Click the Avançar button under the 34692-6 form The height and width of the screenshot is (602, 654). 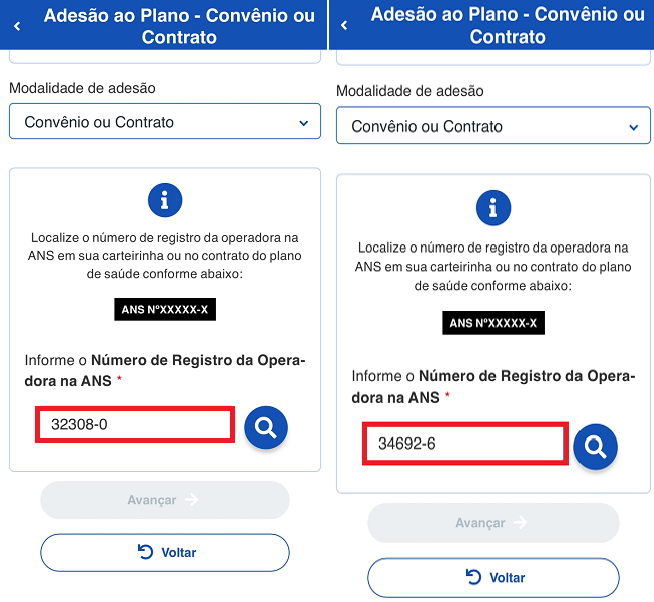(x=493, y=523)
